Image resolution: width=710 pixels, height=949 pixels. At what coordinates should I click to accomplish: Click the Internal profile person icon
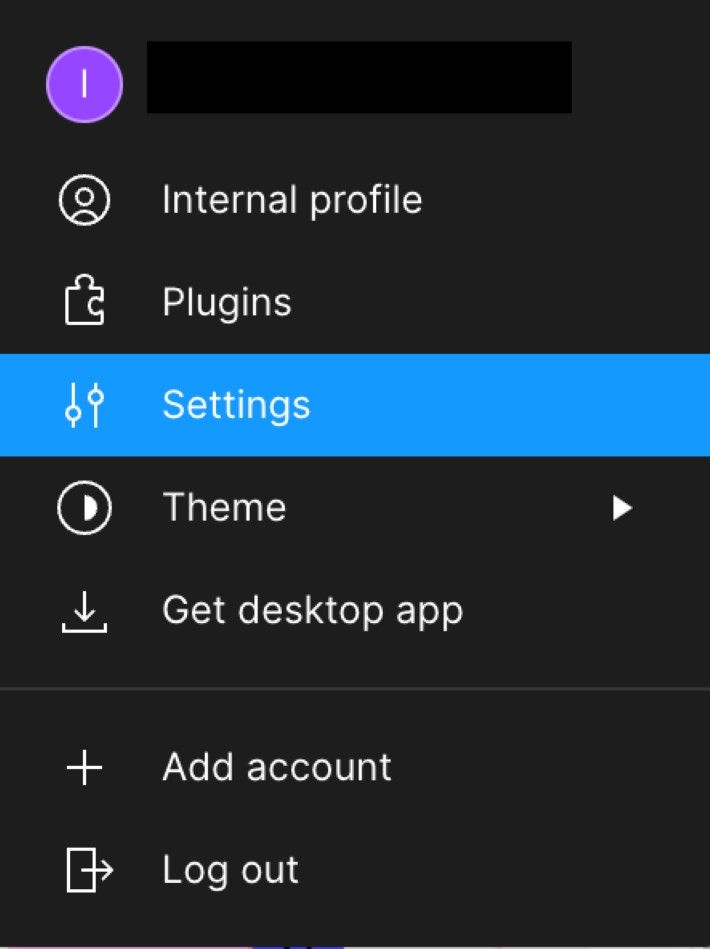tap(84, 200)
